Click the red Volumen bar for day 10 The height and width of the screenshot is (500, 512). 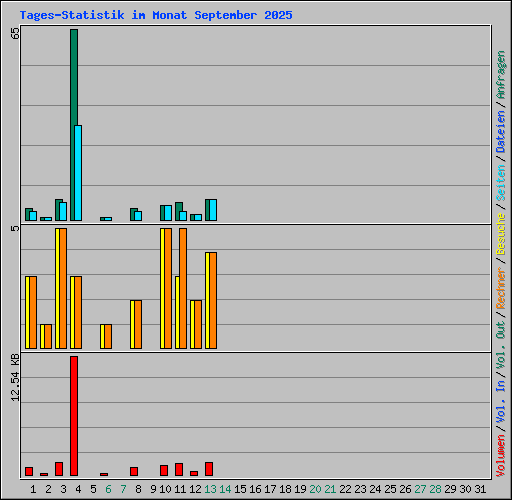(x=164, y=470)
